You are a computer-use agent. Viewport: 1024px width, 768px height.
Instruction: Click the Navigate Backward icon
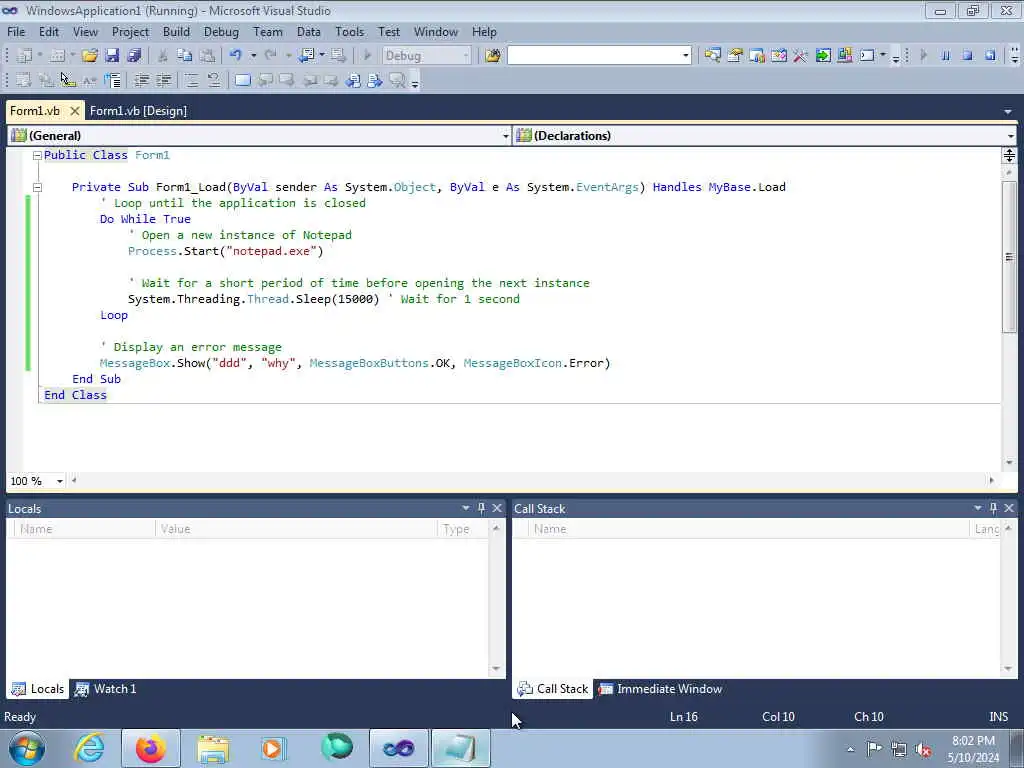point(306,56)
